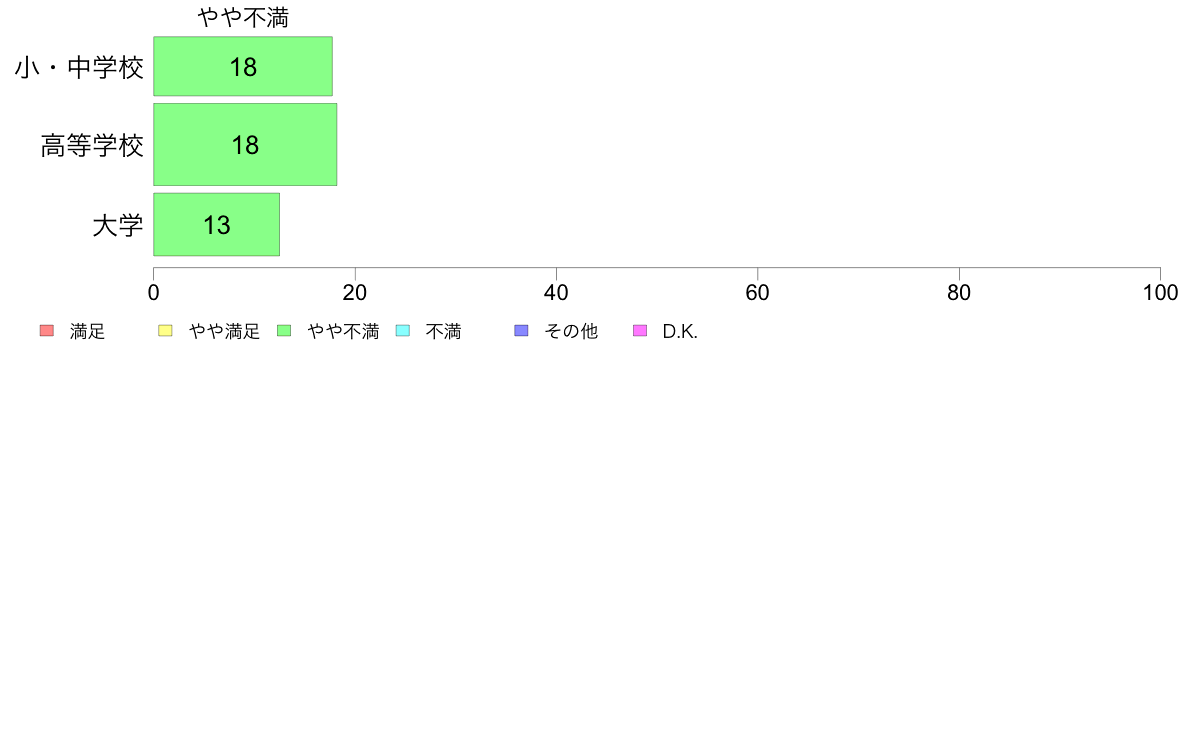
Task: Click the red 満足 legend swatch
Action: click(x=47, y=330)
